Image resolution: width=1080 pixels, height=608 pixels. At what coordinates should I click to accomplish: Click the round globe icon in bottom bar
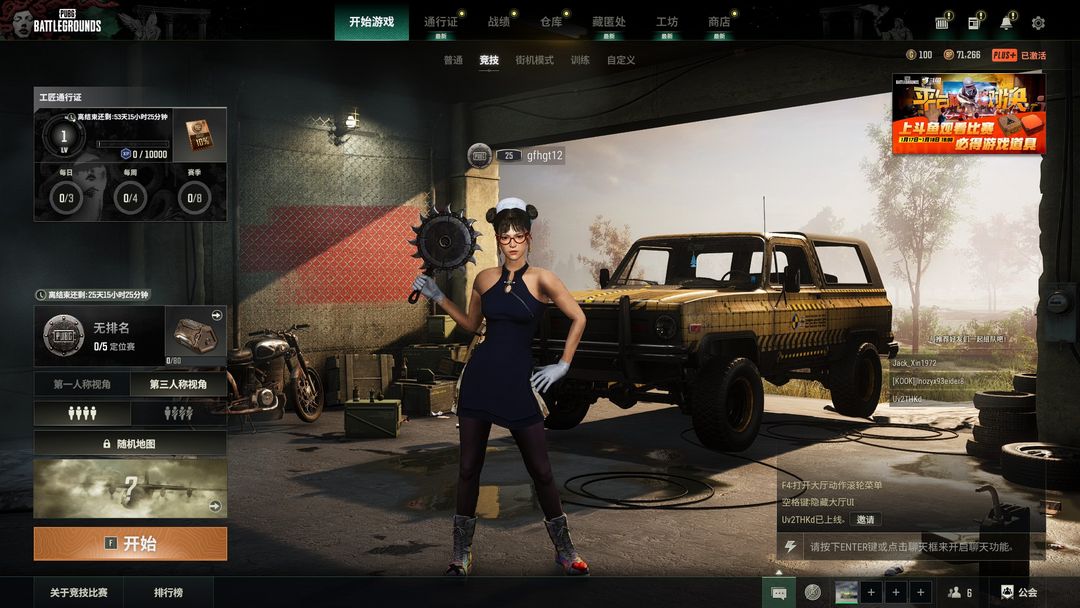point(813,592)
